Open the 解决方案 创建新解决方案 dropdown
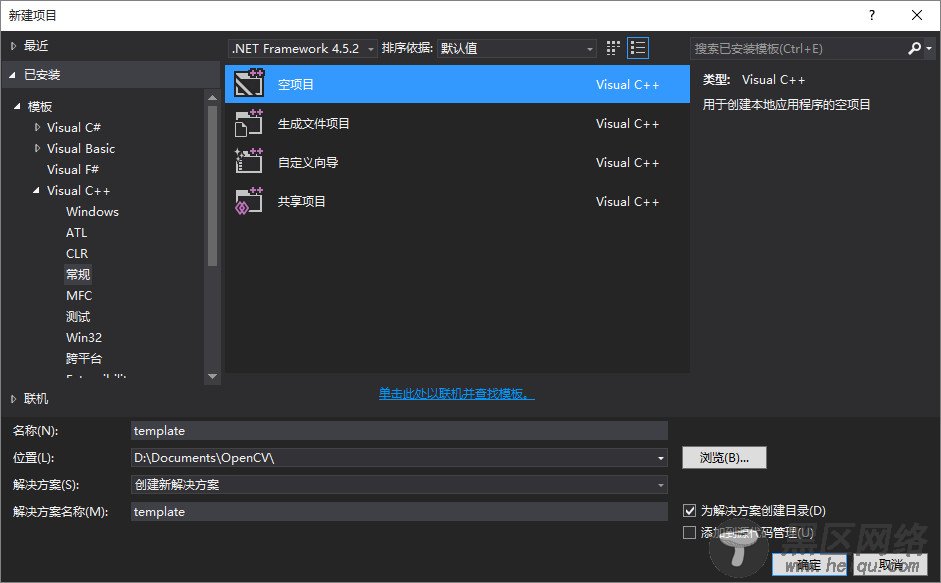The height and width of the screenshot is (583, 941). tap(399, 485)
